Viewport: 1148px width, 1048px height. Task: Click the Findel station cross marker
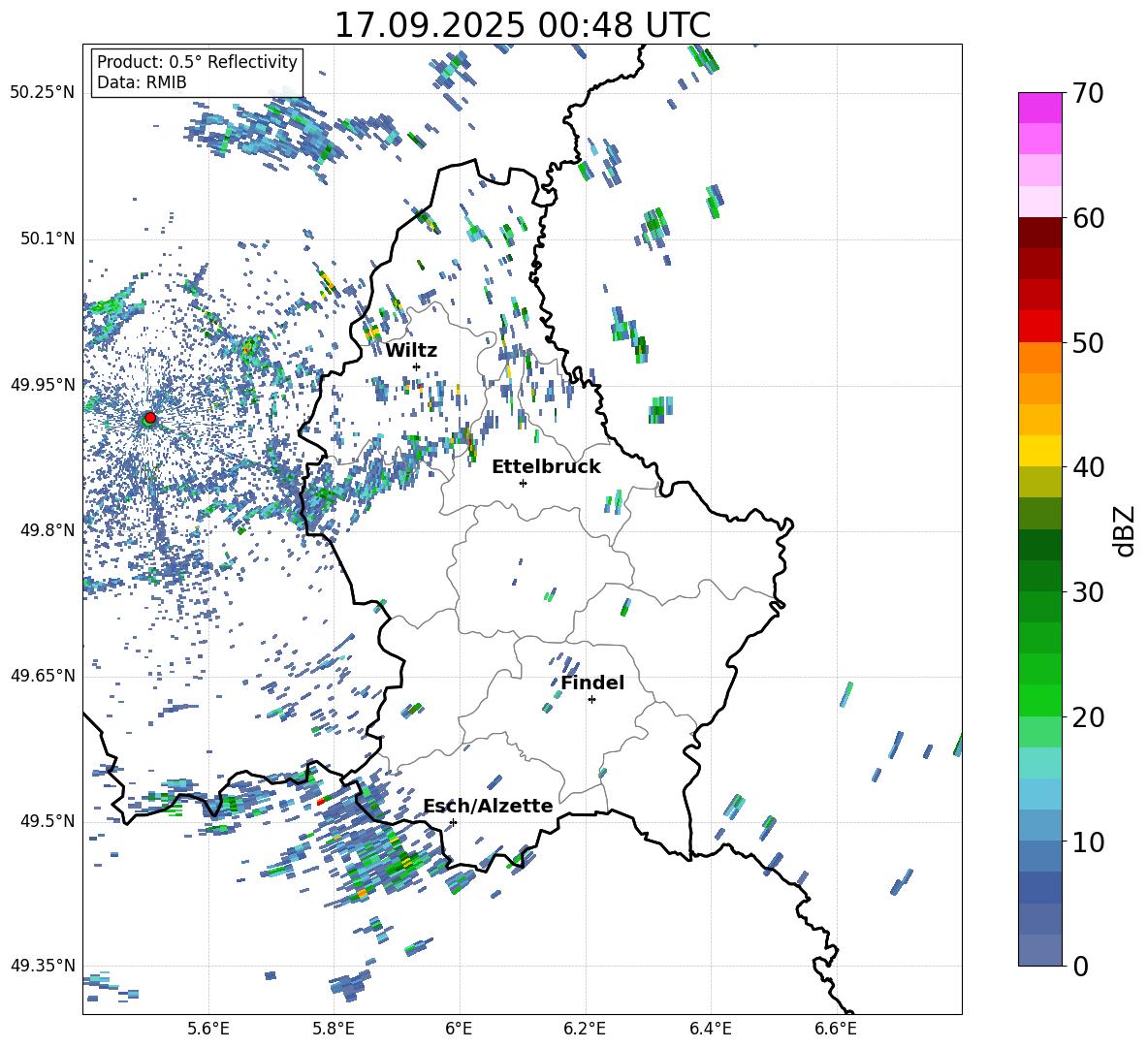tap(591, 699)
